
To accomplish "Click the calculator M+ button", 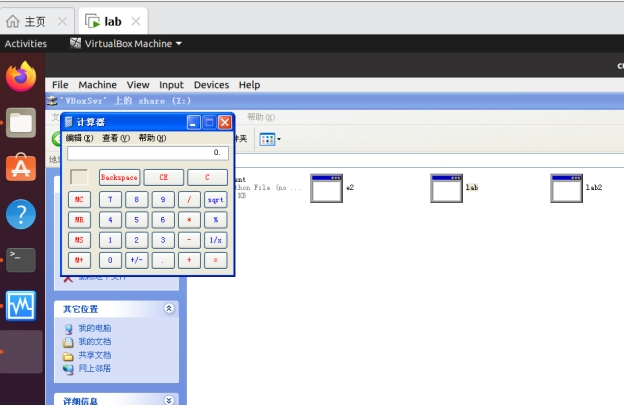I will [79, 260].
